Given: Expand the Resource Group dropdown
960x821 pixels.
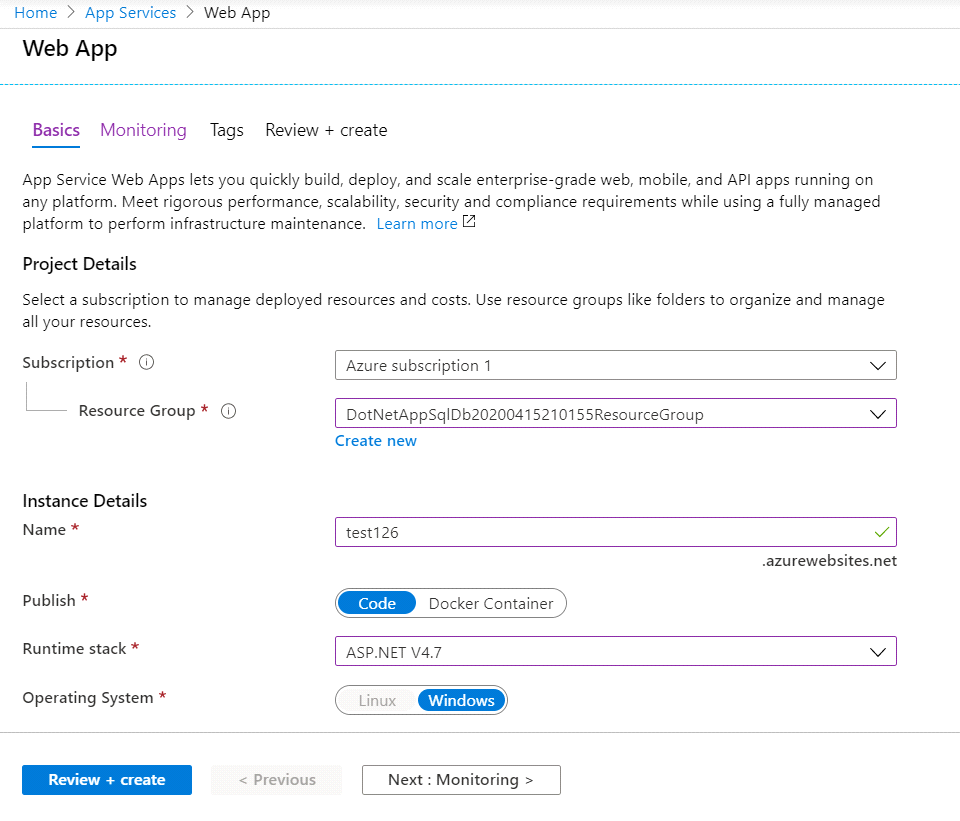Looking at the screenshot, I should point(615,413).
